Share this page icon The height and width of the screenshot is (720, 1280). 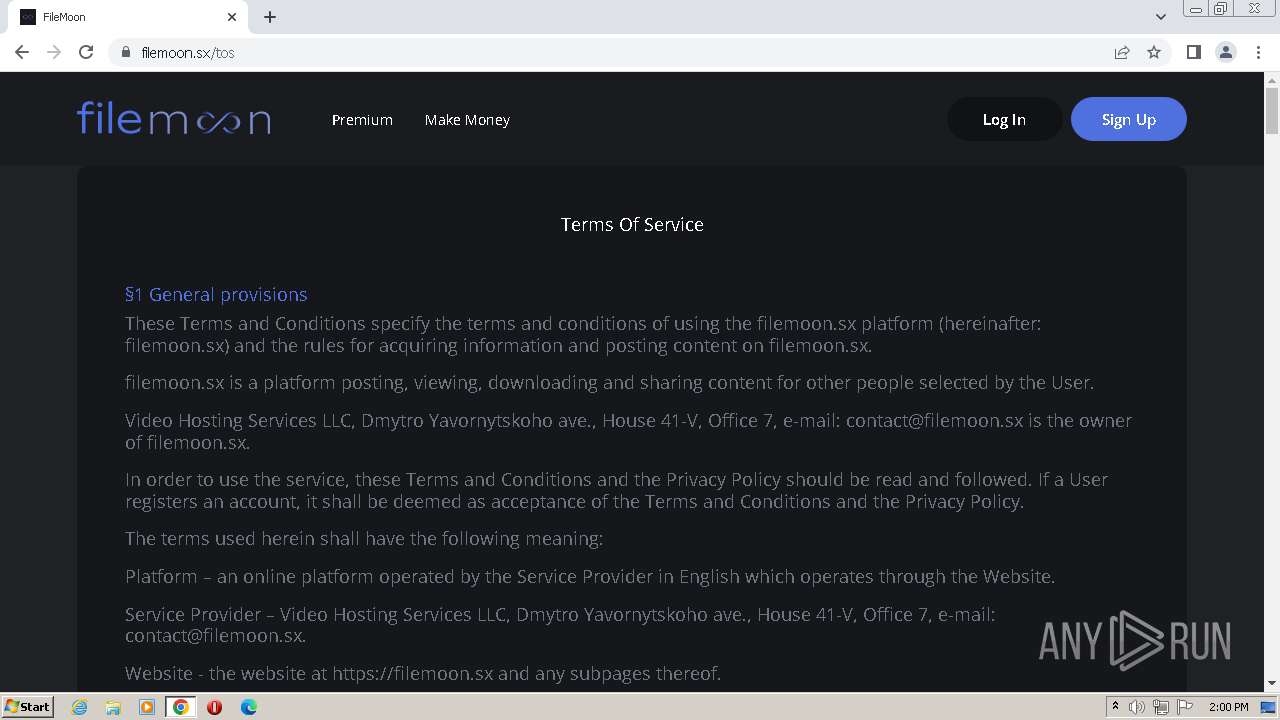(1122, 52)
